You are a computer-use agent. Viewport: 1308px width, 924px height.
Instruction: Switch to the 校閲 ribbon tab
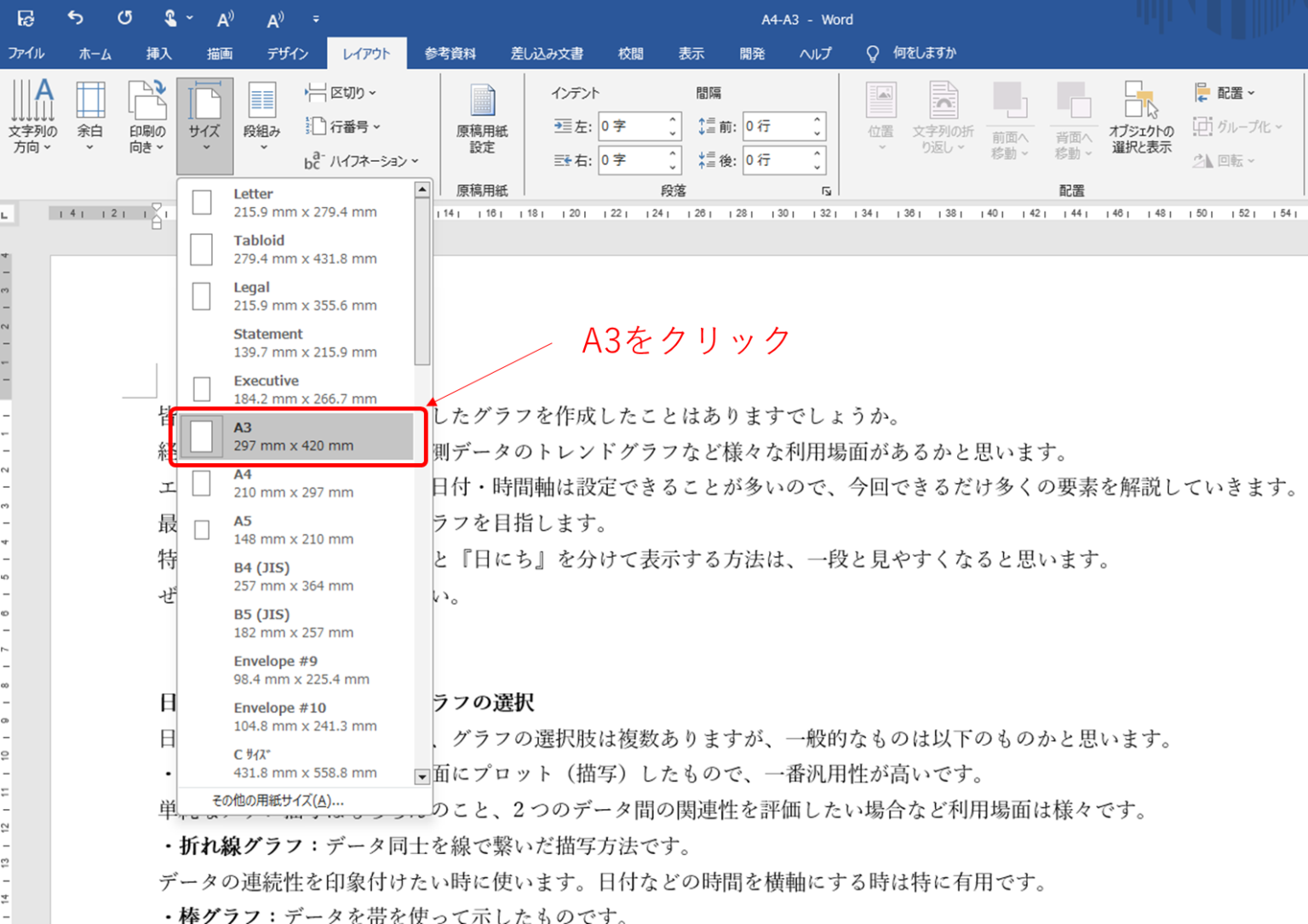pos(629,53)
